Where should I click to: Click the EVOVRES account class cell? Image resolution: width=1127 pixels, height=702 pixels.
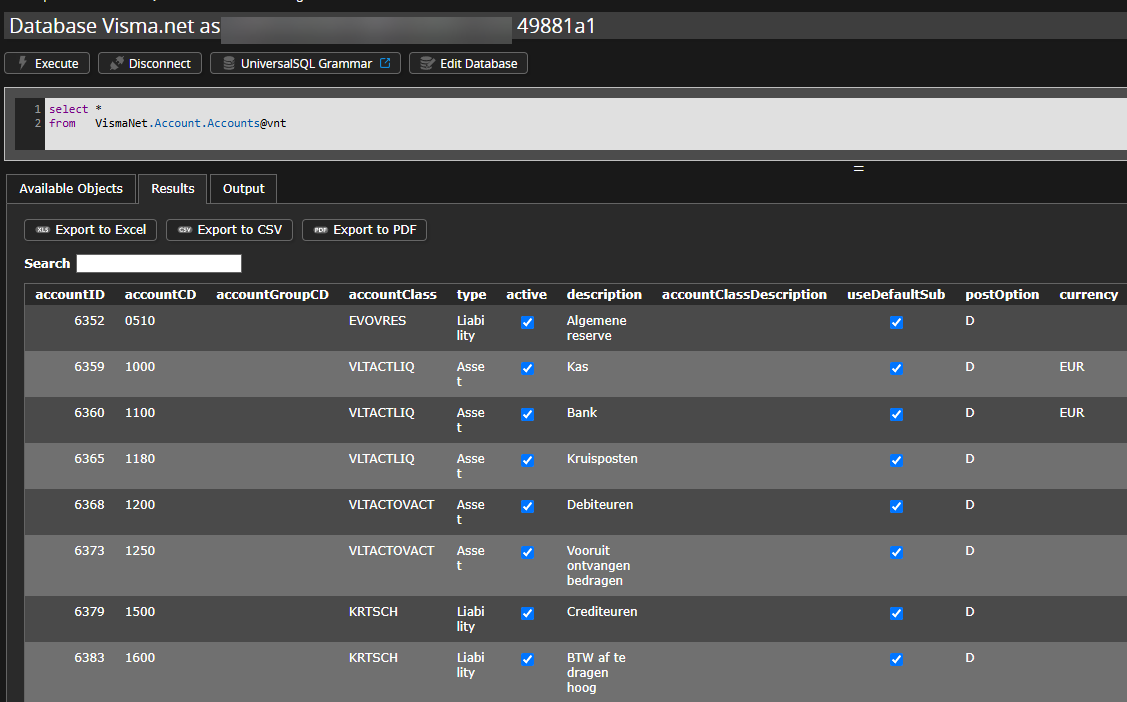(x=377, y=320)
